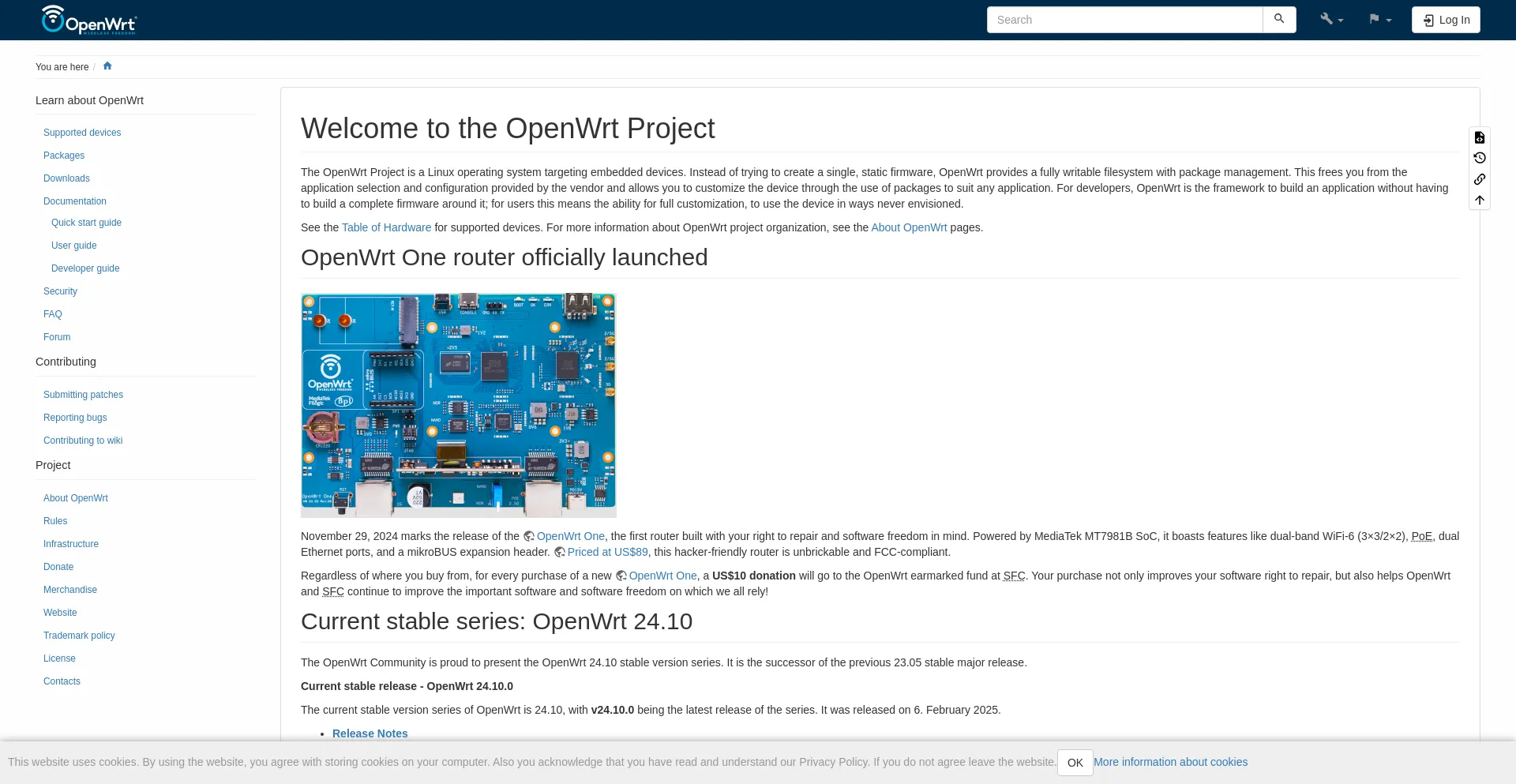Open Quick start guide link
The height and width of the screenshot is (784, 1516).
[86, 223]
